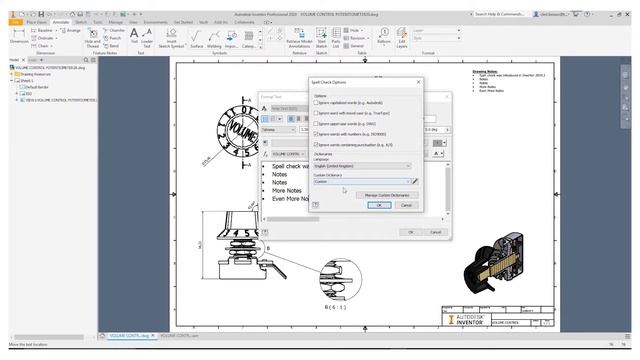This screenshot has width=640, height=360.
Task: Choose Chain dimension tool
Action: point(40,46)
